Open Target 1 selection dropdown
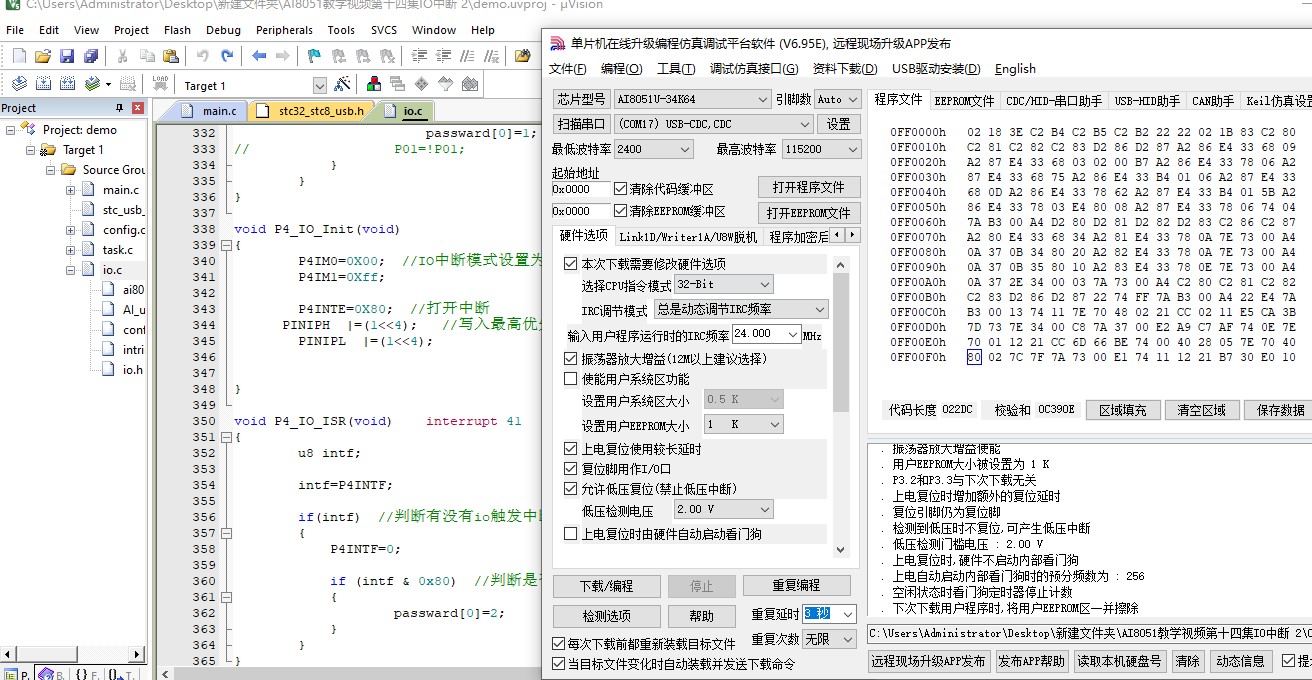This screenshot has height=680, width=1312. click(320, 85)
